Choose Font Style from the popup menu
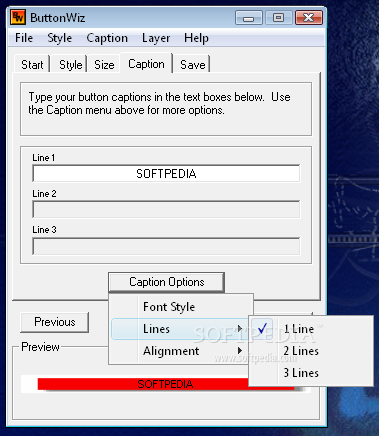Image resolution: width=379 pixels, height=436 pixels. [181, 307]
